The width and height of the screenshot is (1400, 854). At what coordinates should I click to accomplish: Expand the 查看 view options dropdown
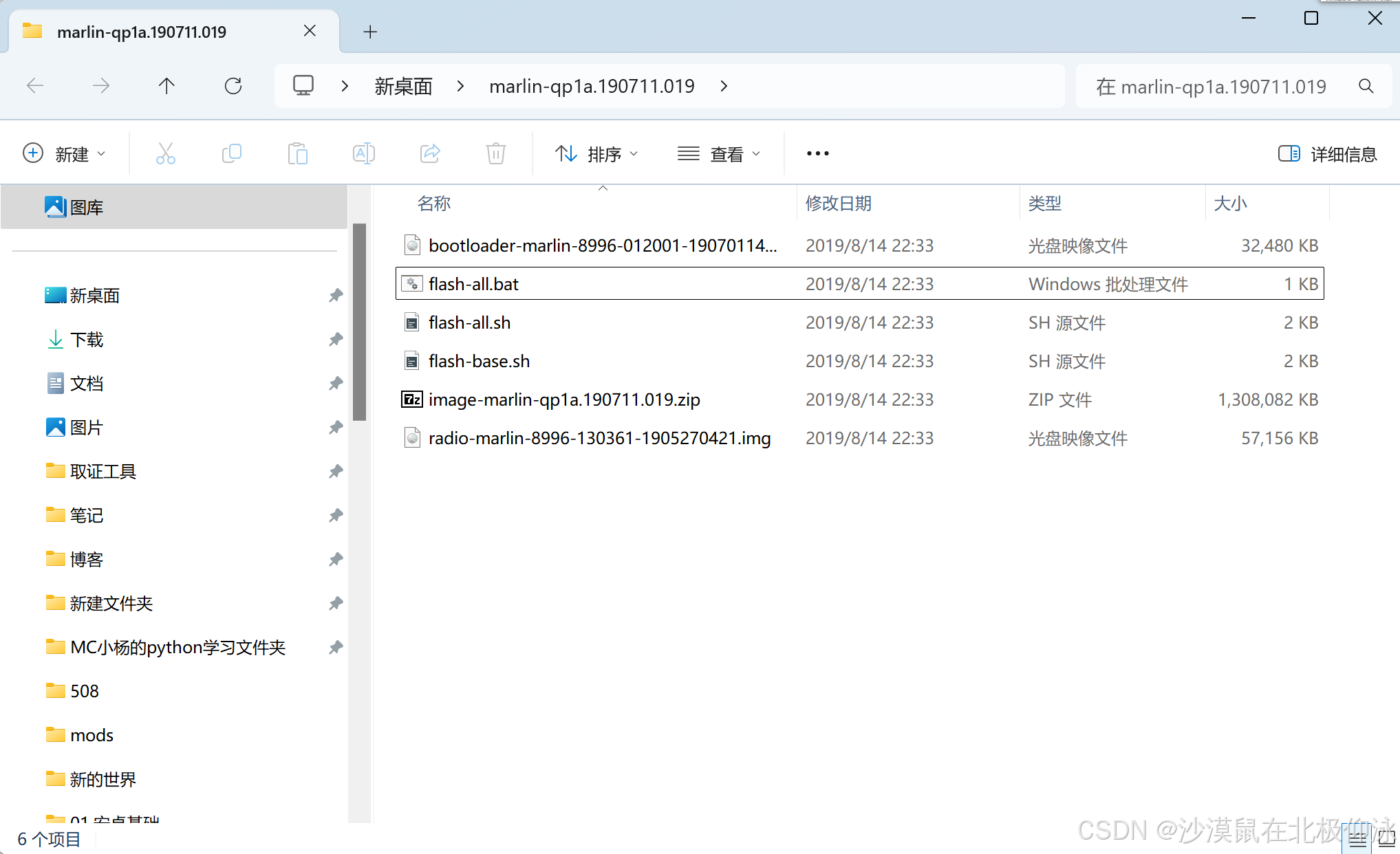click(719, 154)
